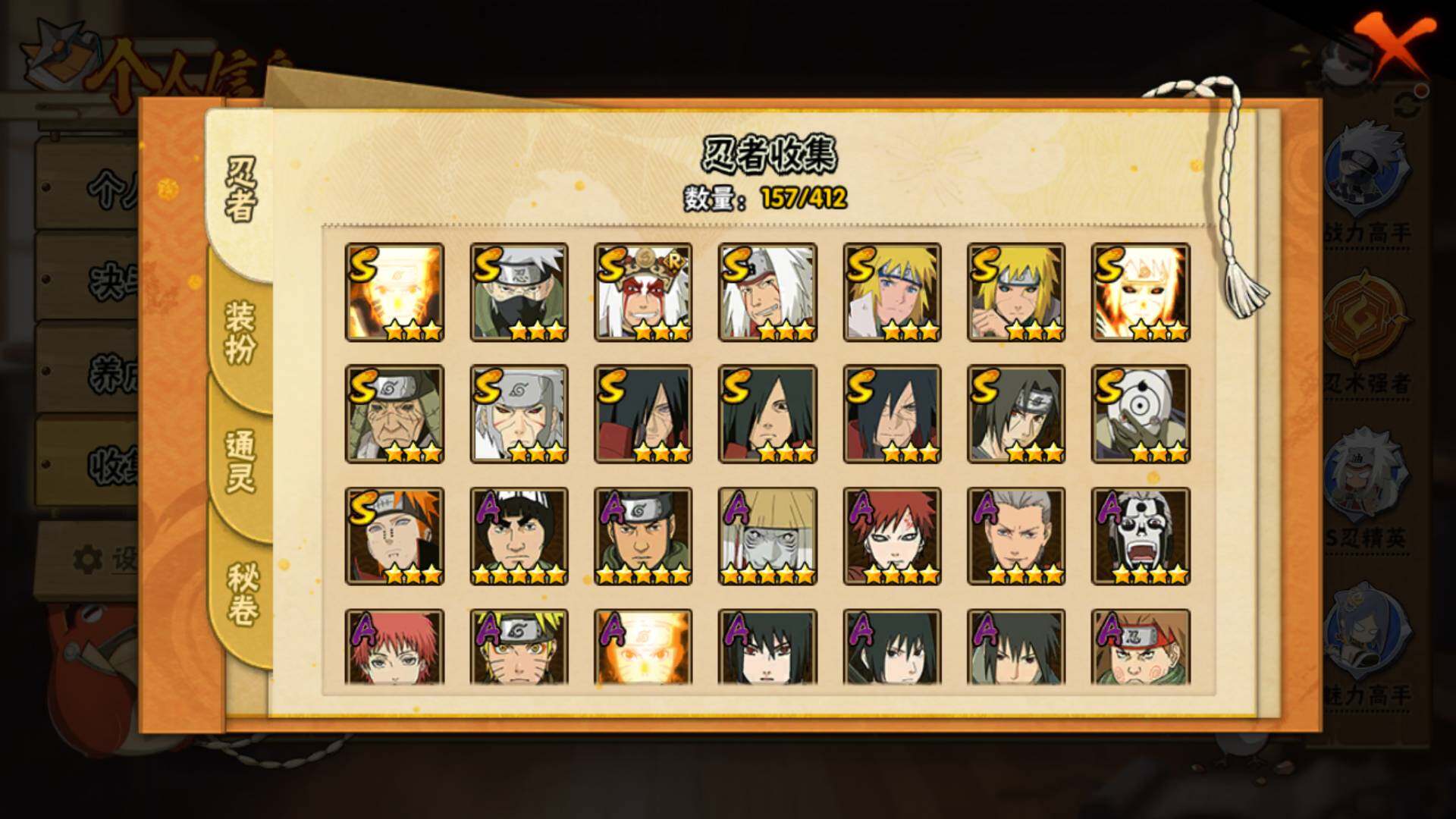This screenshot has height=819, width=1456.
Task: Select the A-rank Might Guy portrait
Action: pos(519,536)
